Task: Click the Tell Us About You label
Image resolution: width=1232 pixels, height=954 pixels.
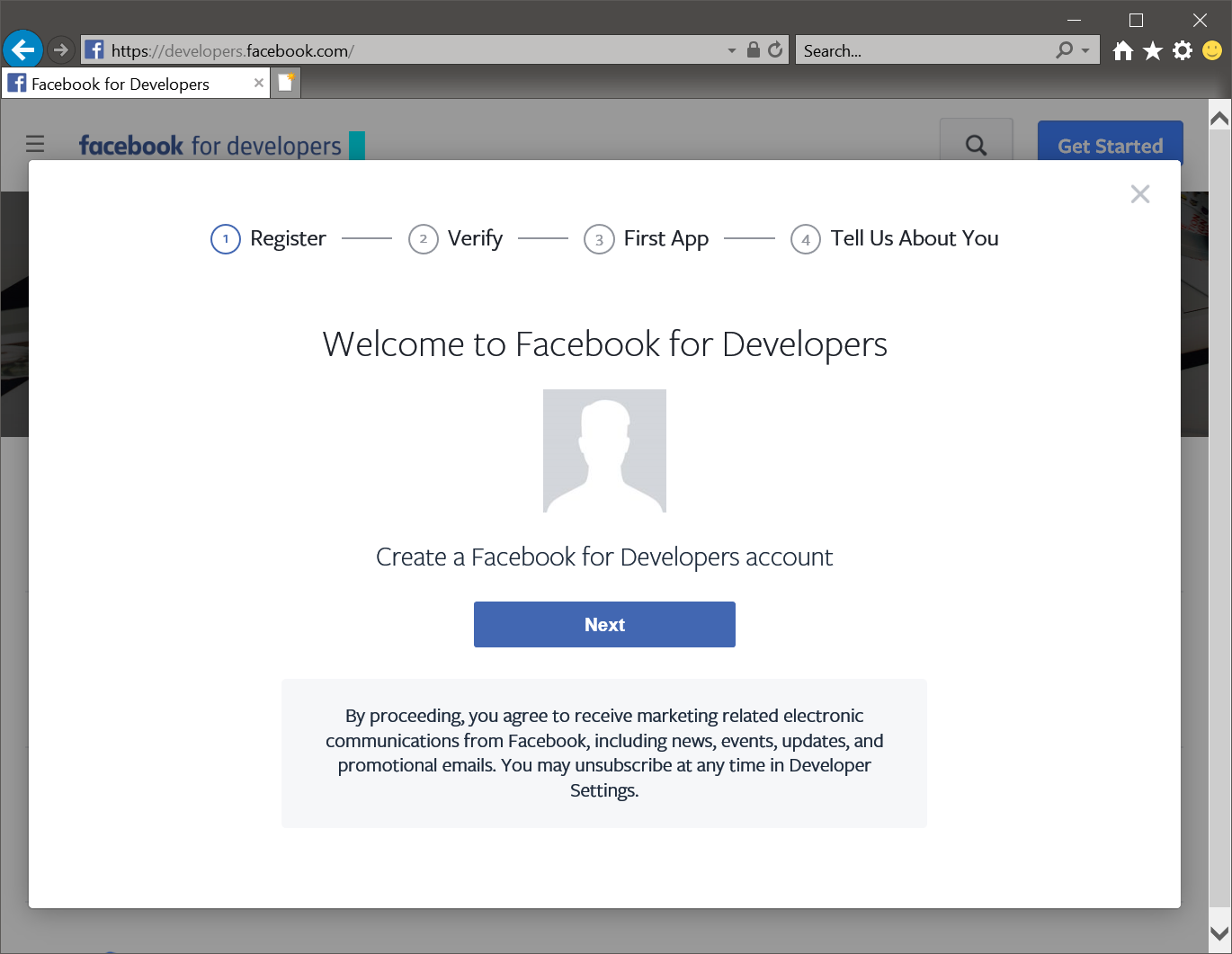Action: click(x=915, y=238)
